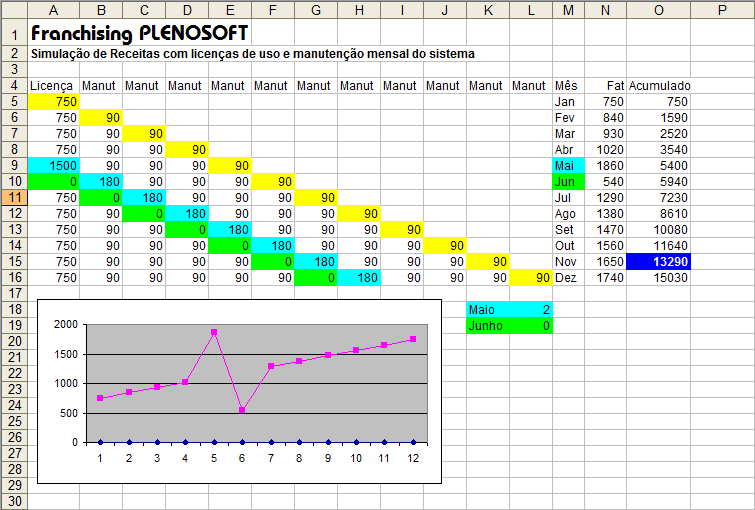Select the yellow 750 cell in row 5
Image resolution: width=755 pixels, height=510 pixels.
pyautogui.click(x=54, y=101)
